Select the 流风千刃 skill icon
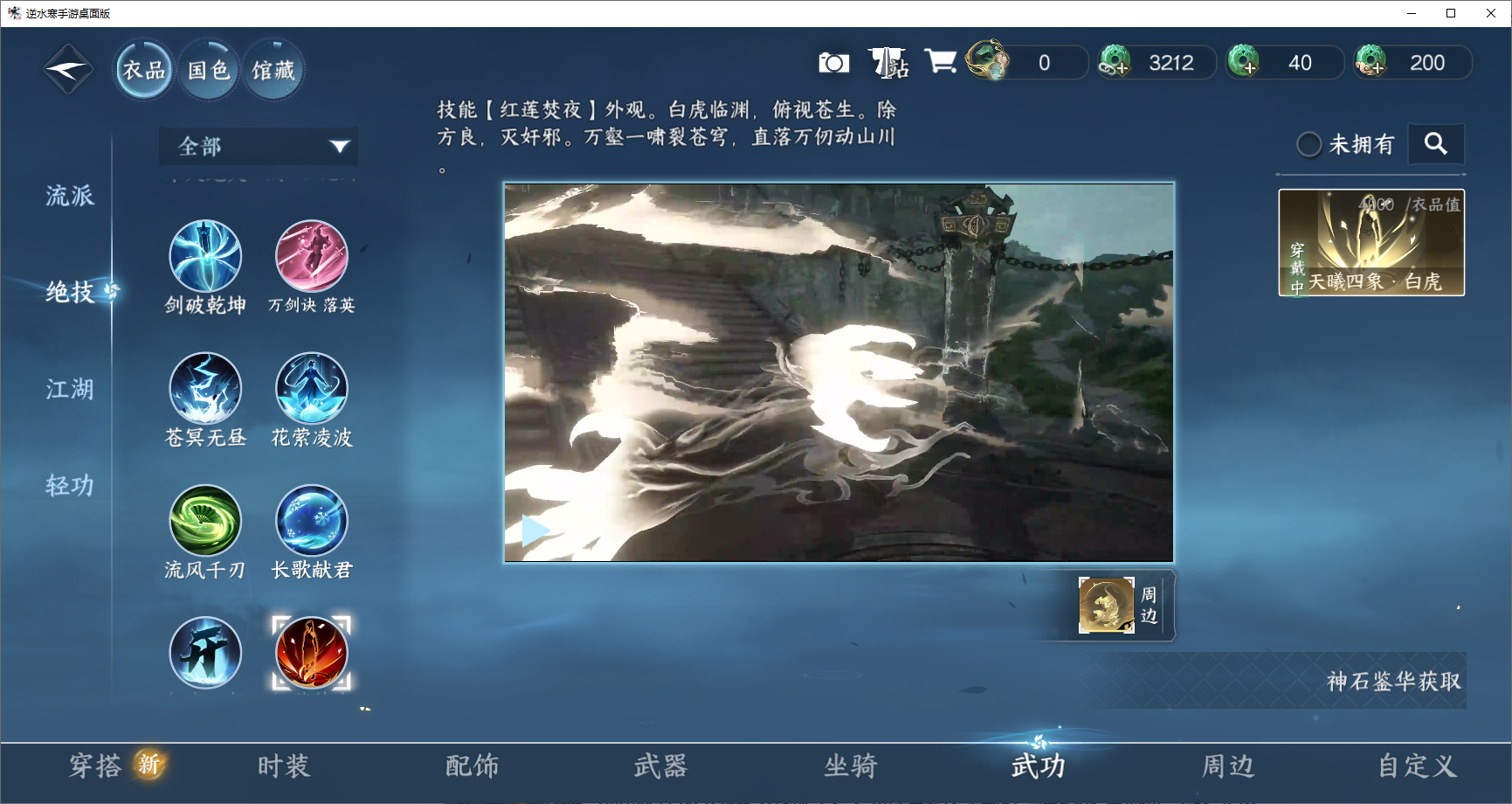The height and width of the screenshot is (804, 1512). (x=205, y=521)
